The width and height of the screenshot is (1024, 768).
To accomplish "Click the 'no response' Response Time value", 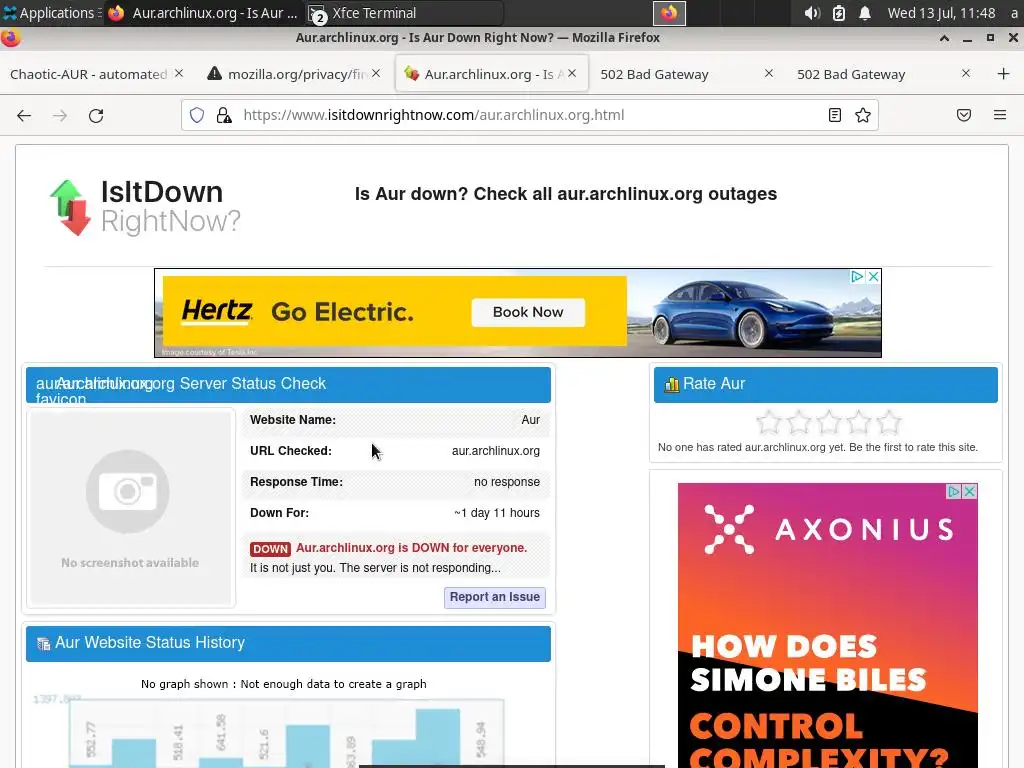I will [x=507, y=482].
